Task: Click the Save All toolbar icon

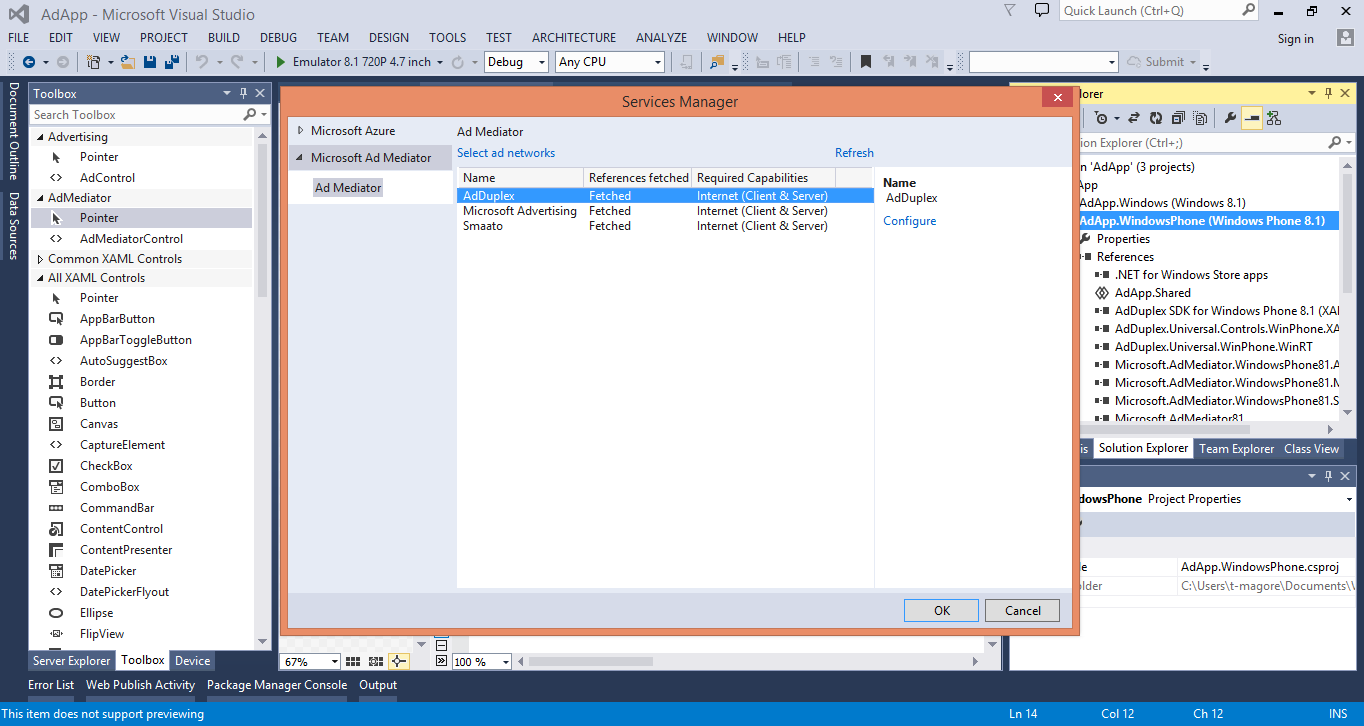Action: point(171,62)
